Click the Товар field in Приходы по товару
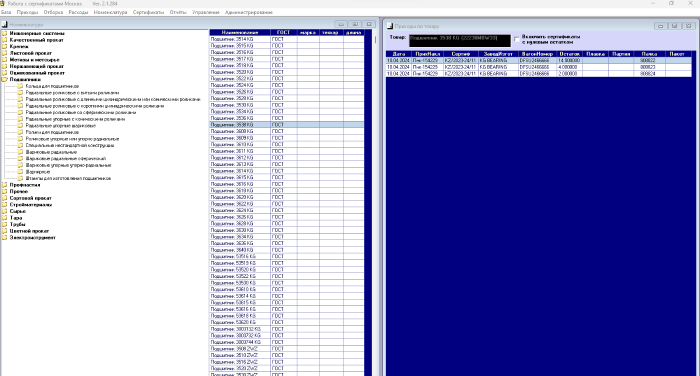 click(459, 41)
